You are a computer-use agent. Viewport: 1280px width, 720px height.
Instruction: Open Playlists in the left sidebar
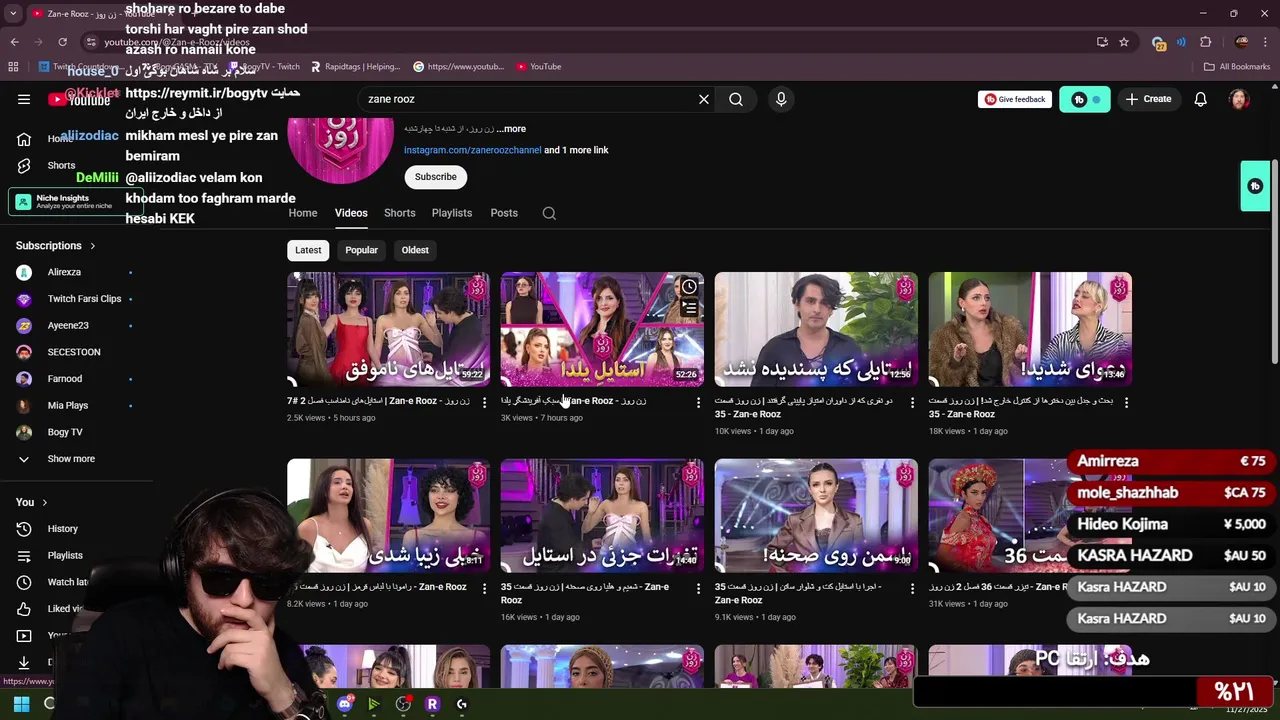click(x=65, y=555)
